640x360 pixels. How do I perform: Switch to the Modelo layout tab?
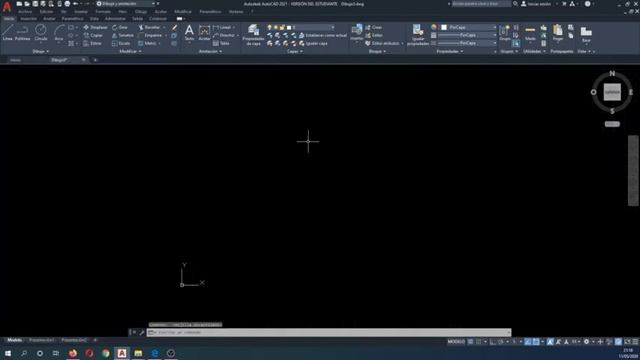click(x=15, y=340)
